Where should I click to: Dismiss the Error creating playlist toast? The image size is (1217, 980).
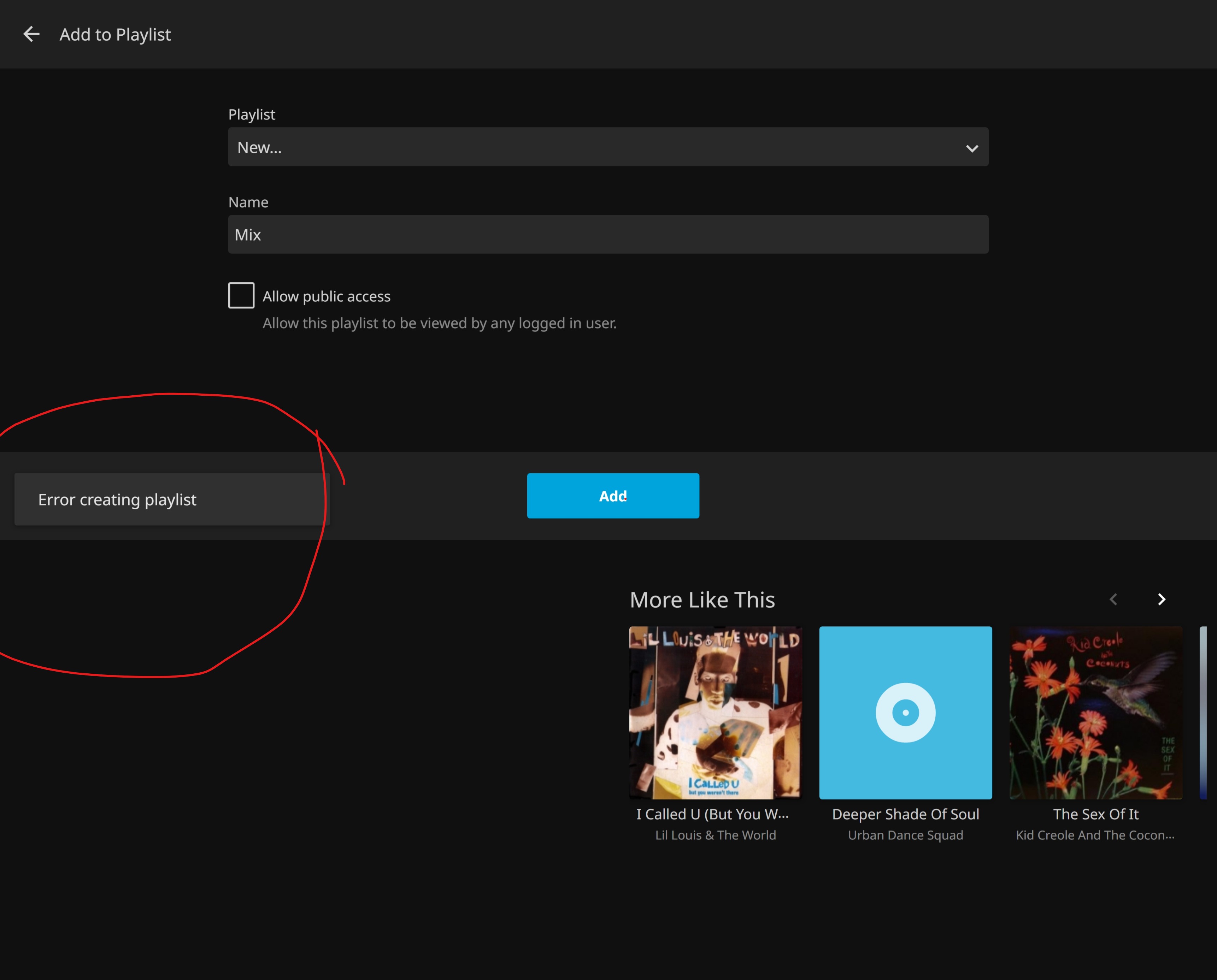point(172,500)
